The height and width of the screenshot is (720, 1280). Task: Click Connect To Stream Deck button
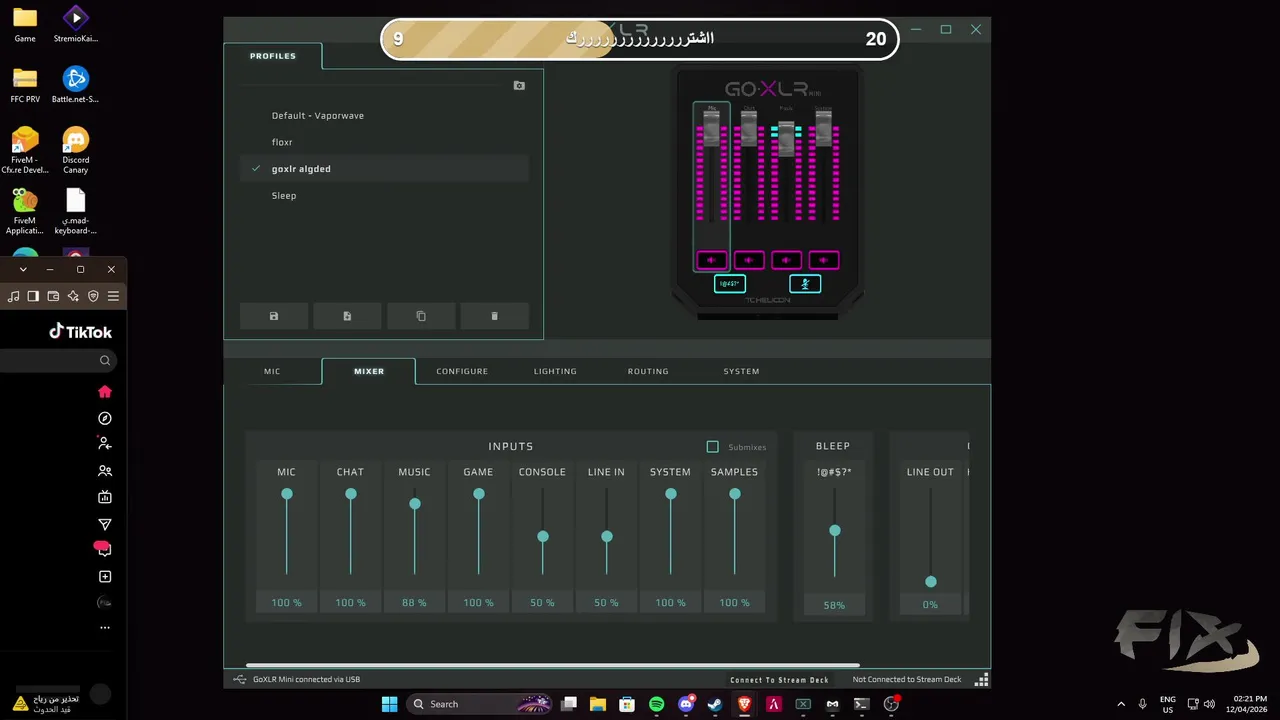[780, 680]
